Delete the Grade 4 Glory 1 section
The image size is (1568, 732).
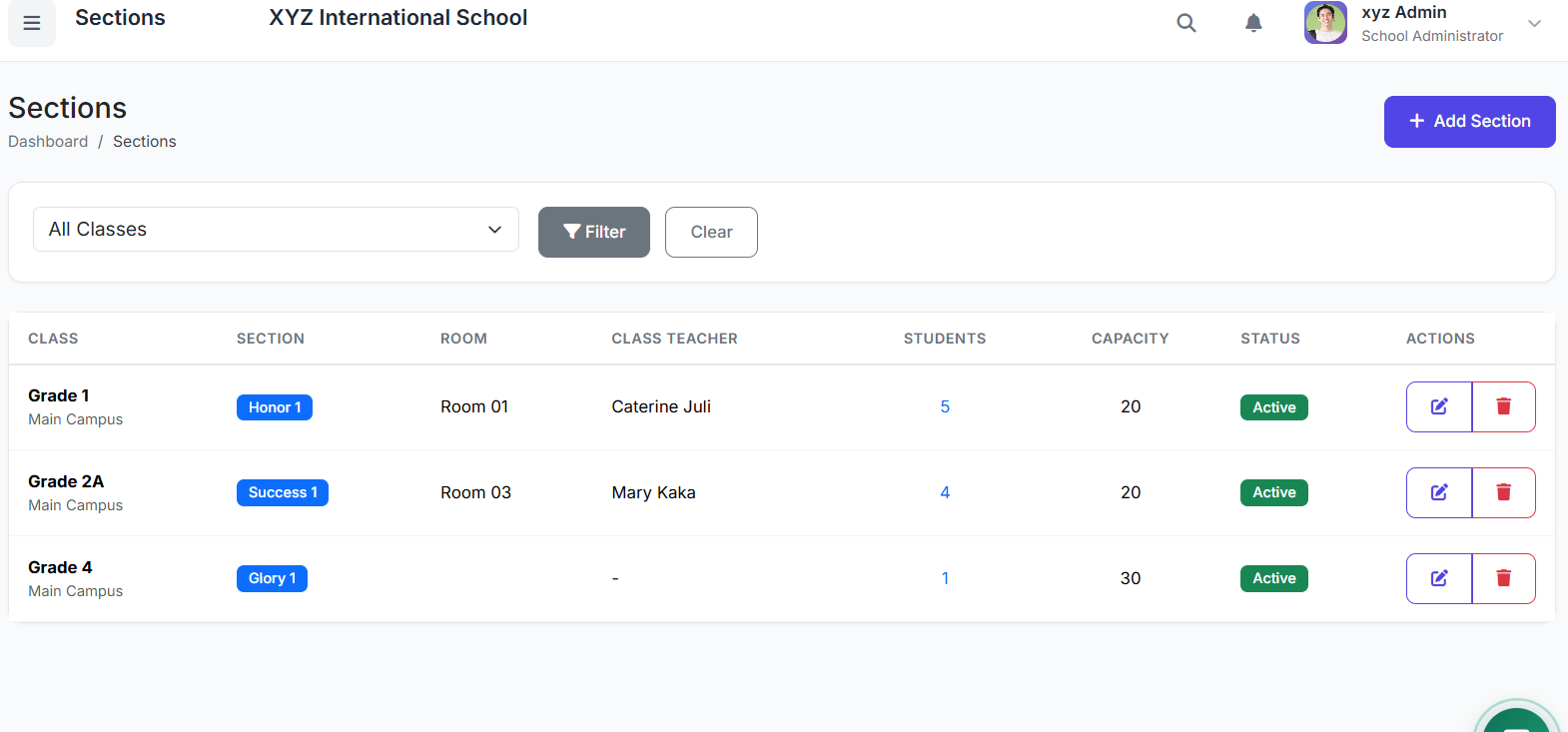point(1504,578)
